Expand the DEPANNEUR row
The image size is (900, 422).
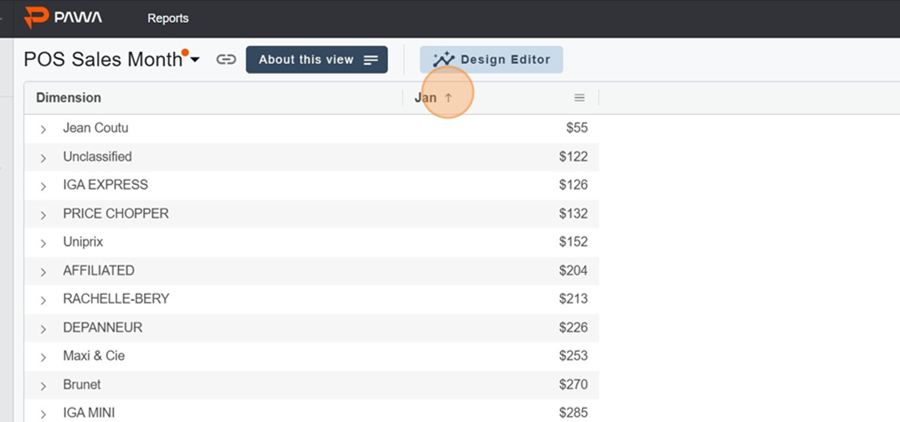pyautogui.click(x=43, y=329)
